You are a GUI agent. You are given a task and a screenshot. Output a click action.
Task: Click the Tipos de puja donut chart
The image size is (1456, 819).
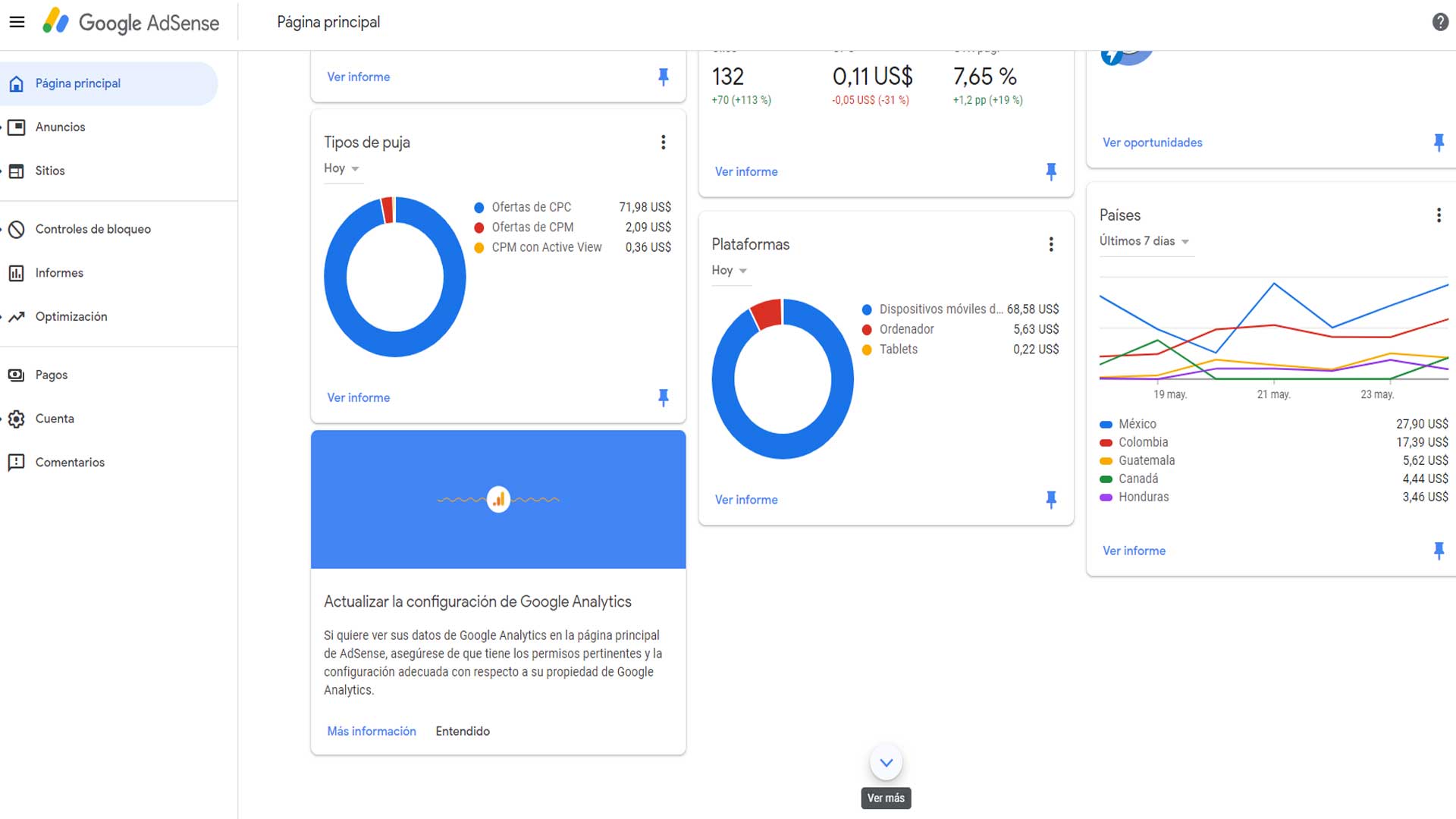point(395,277)
